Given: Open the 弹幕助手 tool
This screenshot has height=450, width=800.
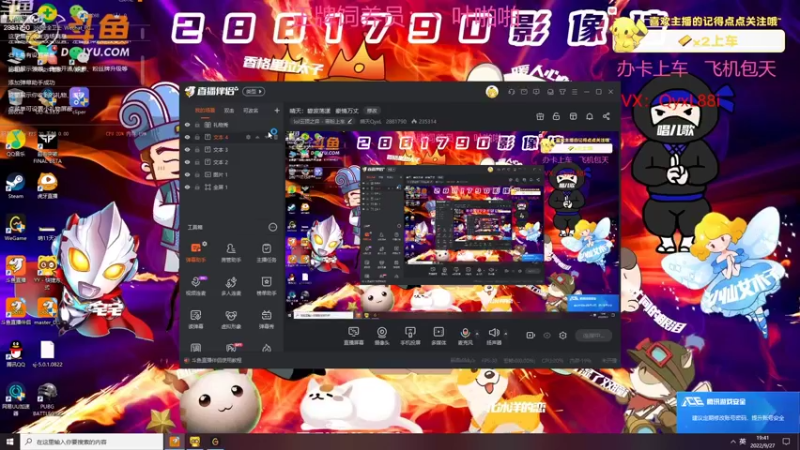Looking at the screenshot, I should 196,253.
